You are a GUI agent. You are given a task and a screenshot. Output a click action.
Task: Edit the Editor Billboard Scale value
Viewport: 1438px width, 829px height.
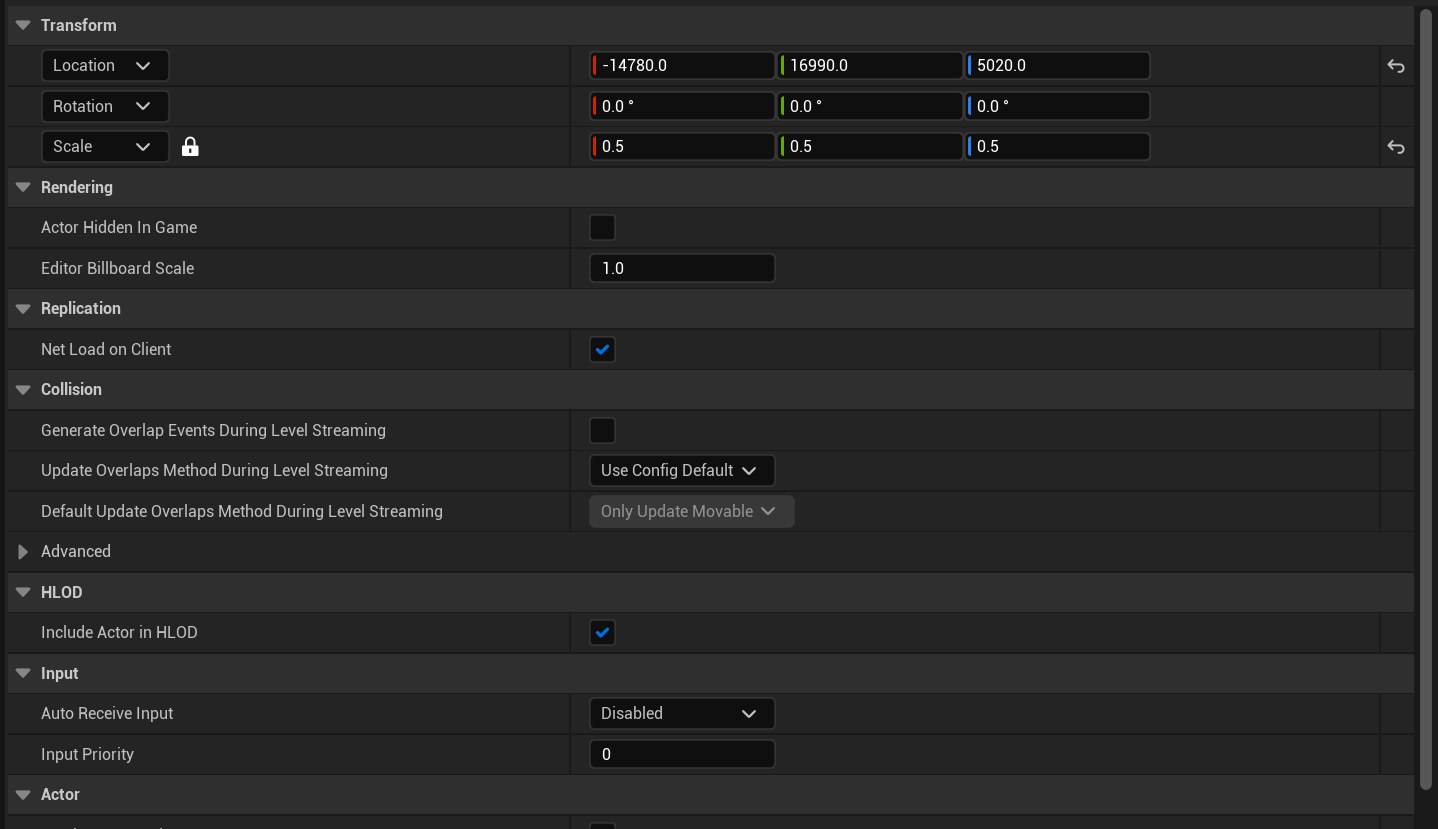[x=682, y=268]
